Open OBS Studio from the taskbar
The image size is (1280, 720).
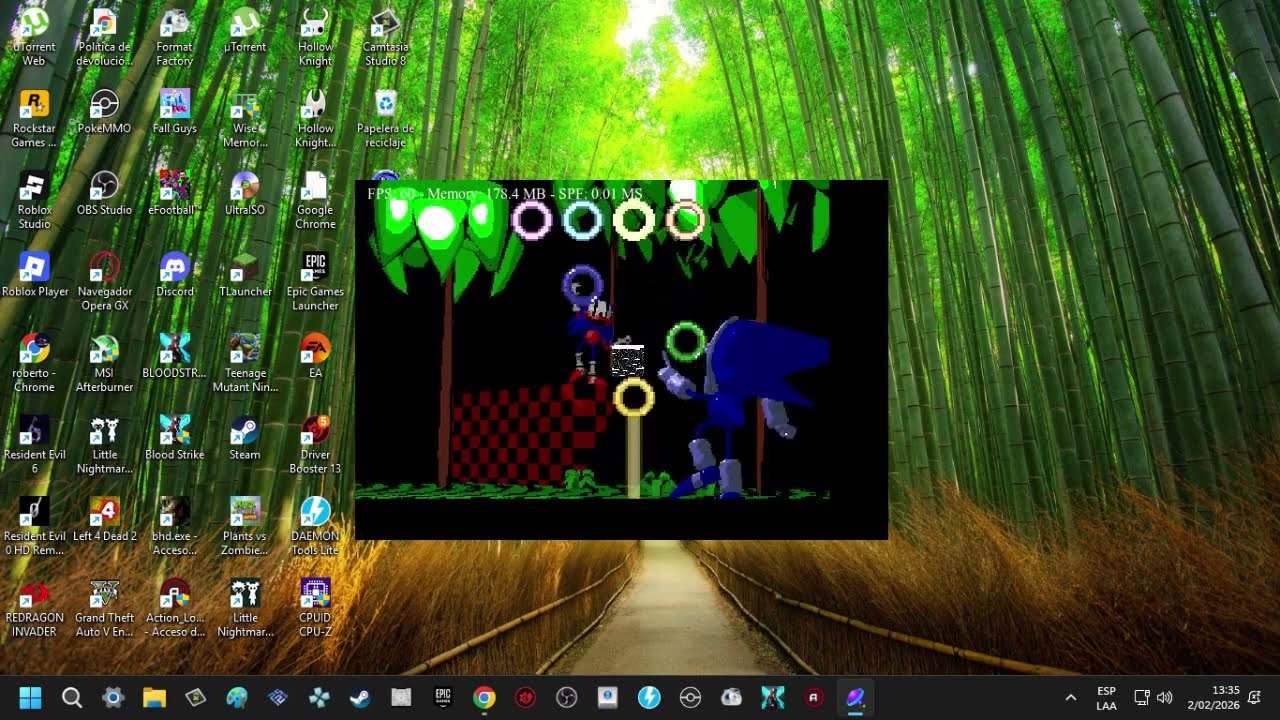tap(567, 697)
